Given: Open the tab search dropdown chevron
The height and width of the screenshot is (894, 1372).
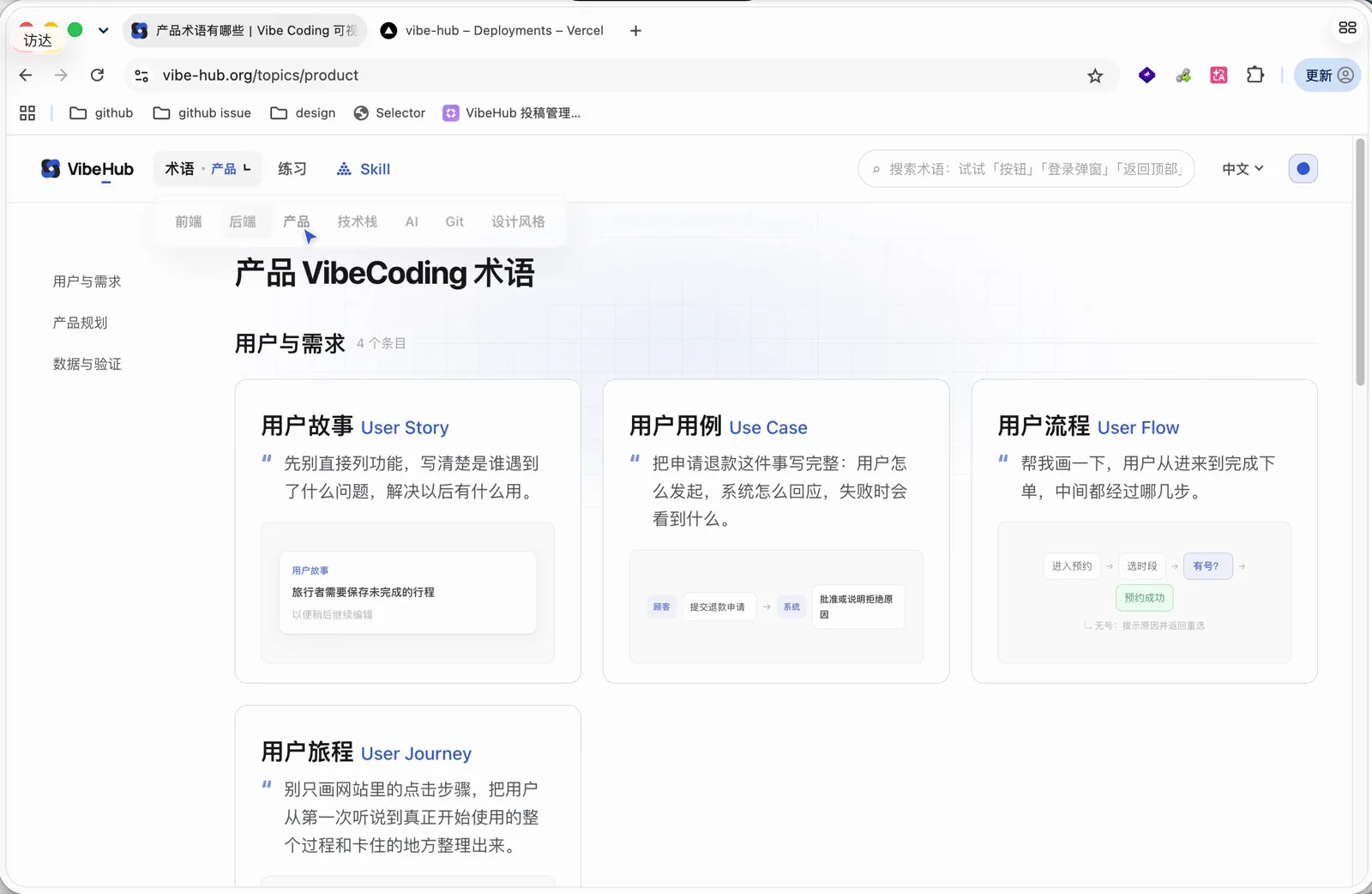Looking at the screenshot, I should click(103, 30).
